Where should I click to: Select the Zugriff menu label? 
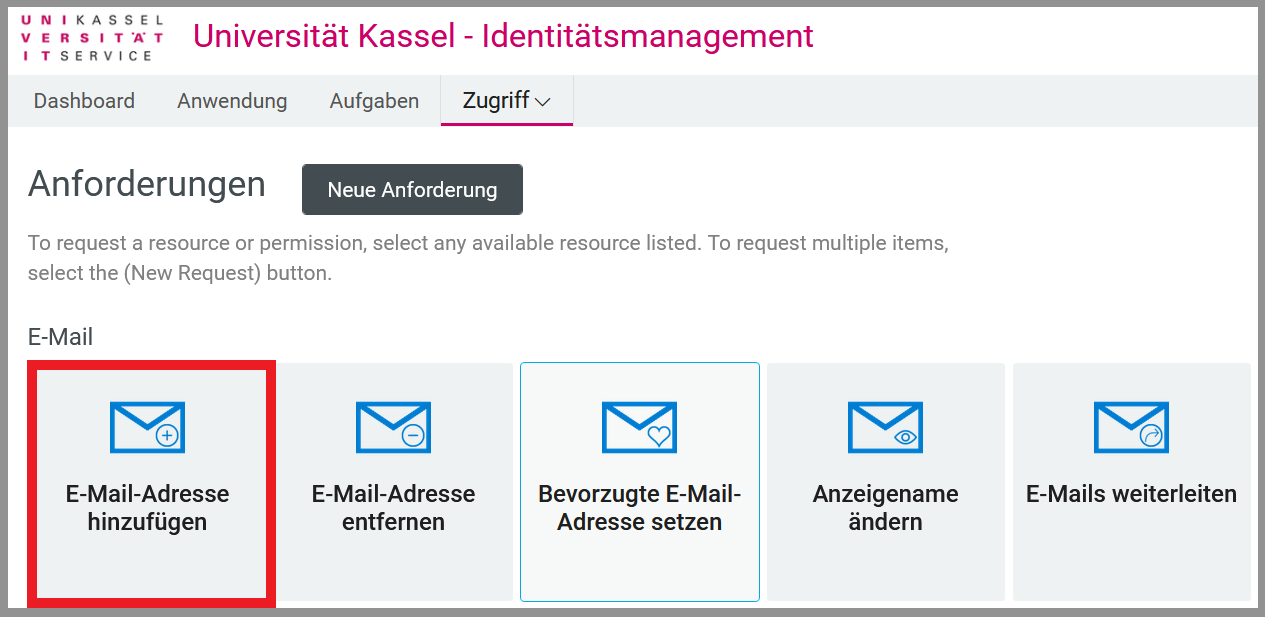pyautogui.click(x=496, y=101)
